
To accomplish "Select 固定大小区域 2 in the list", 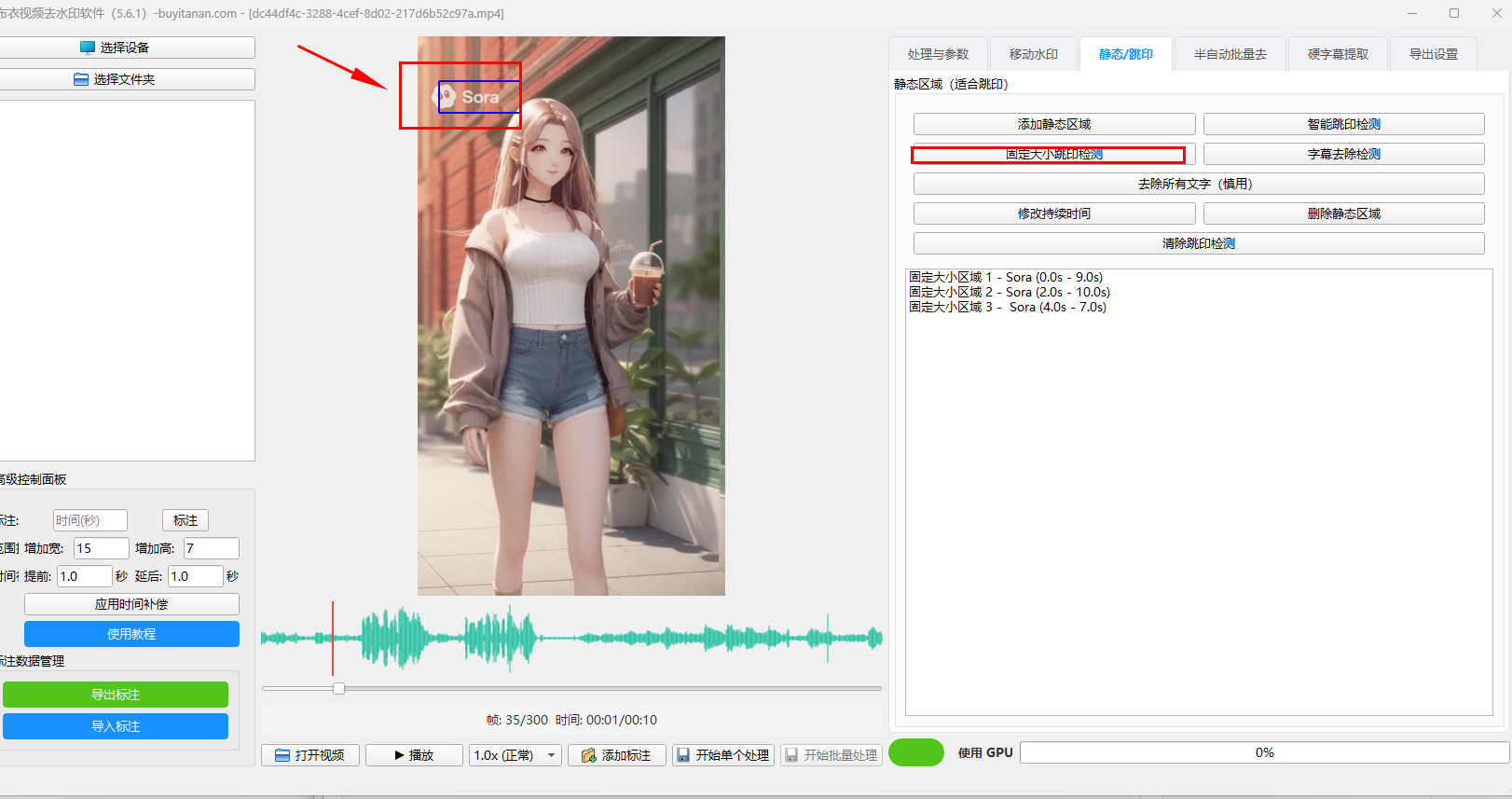I will click(x=1010, y=292).
